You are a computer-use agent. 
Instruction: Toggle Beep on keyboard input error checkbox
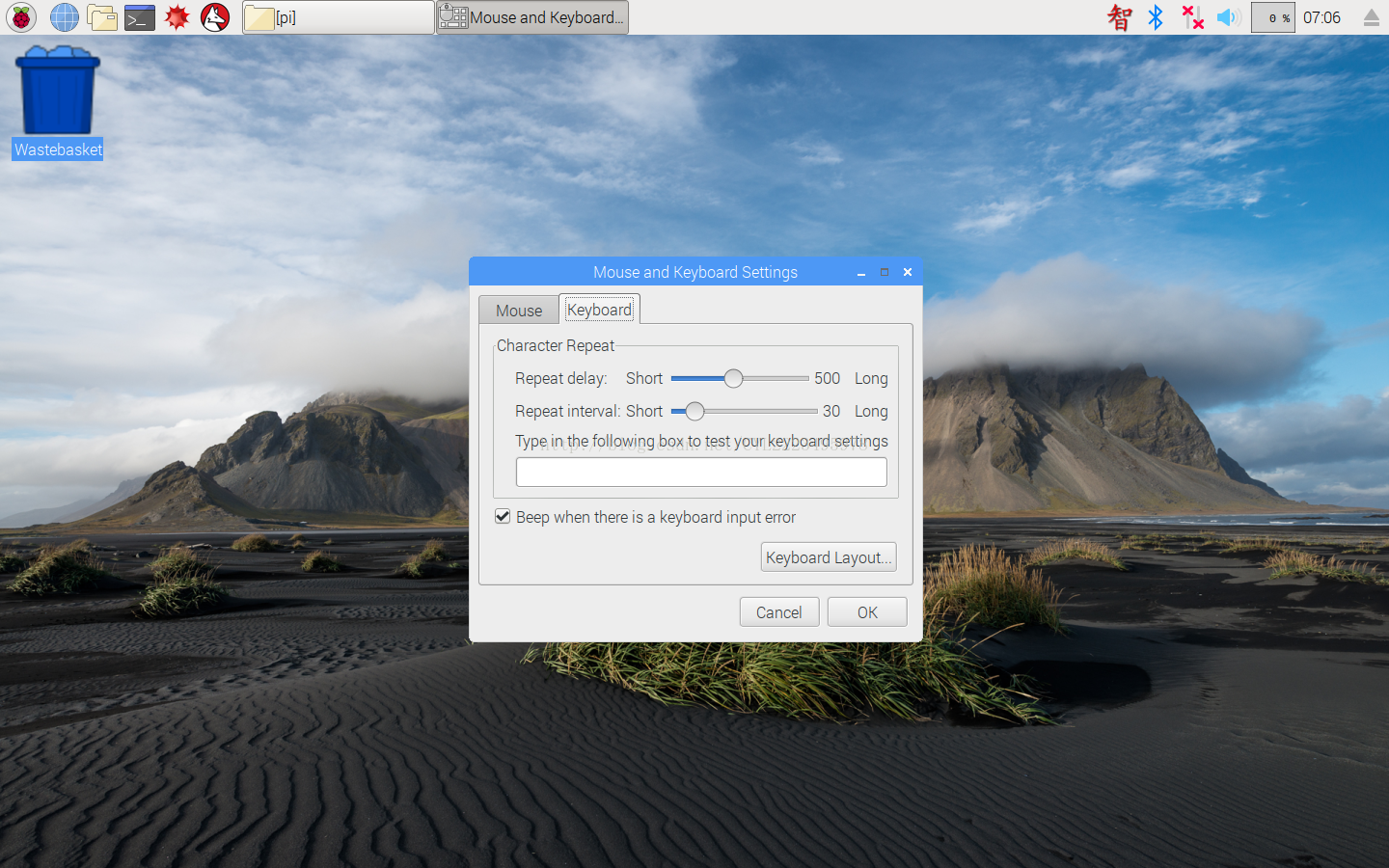(503, 517)
